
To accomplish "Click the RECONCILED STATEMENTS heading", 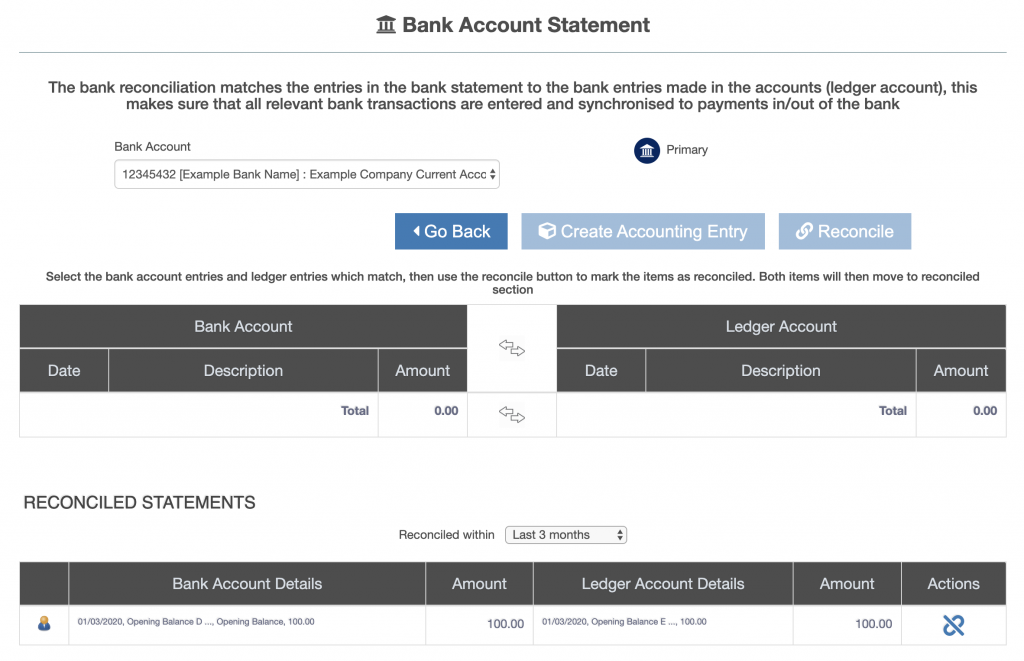I will [x=139, y=502].
